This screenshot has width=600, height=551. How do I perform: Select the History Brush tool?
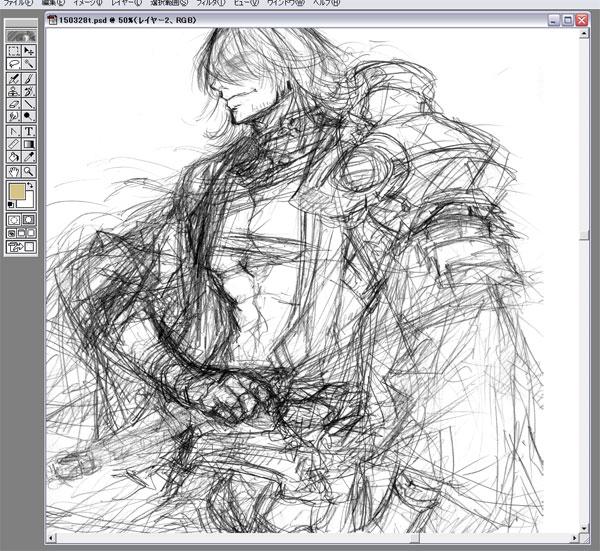(29, 91)
